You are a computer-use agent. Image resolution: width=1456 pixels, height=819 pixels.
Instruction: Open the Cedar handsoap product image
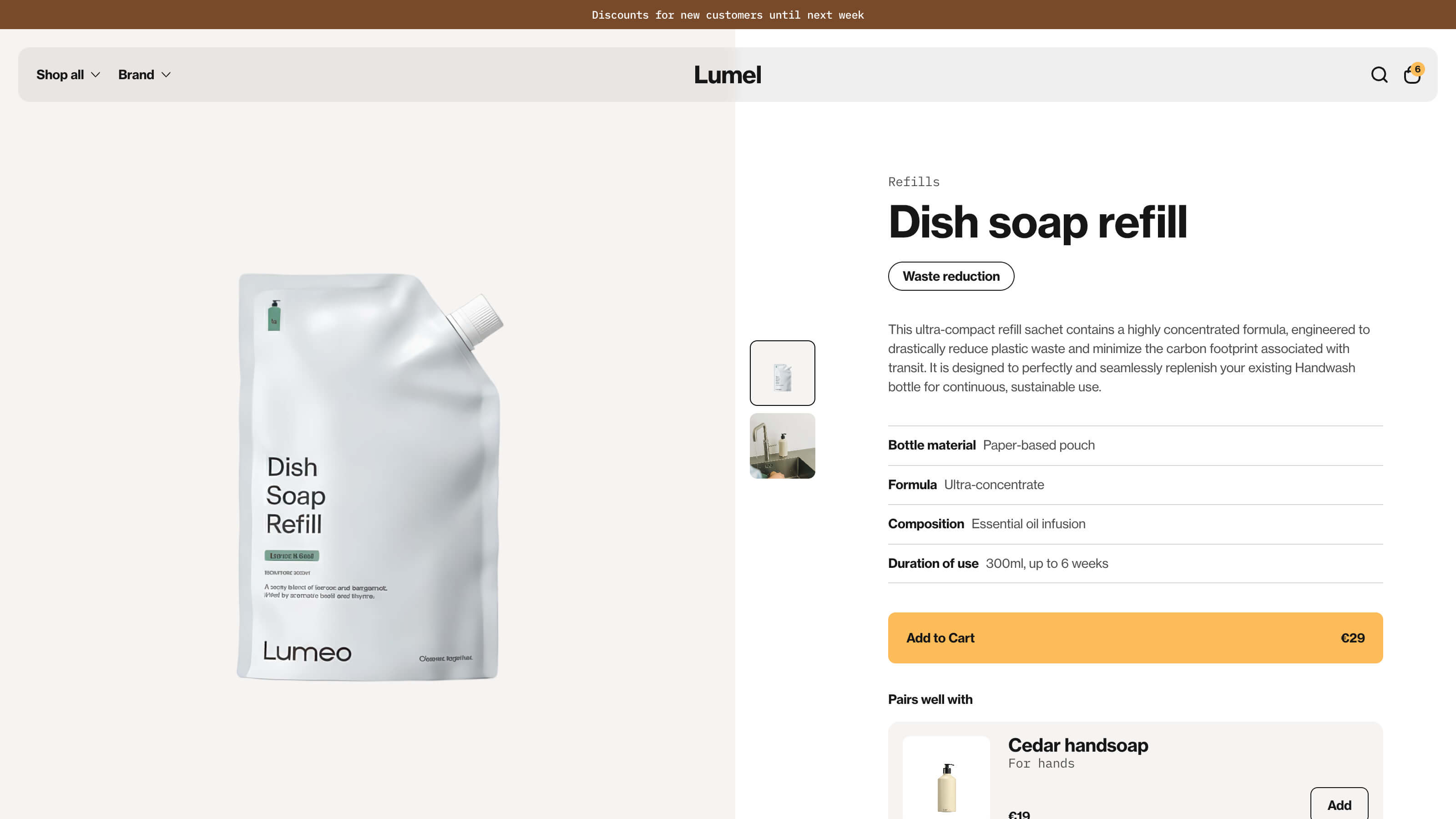(946, 779)
